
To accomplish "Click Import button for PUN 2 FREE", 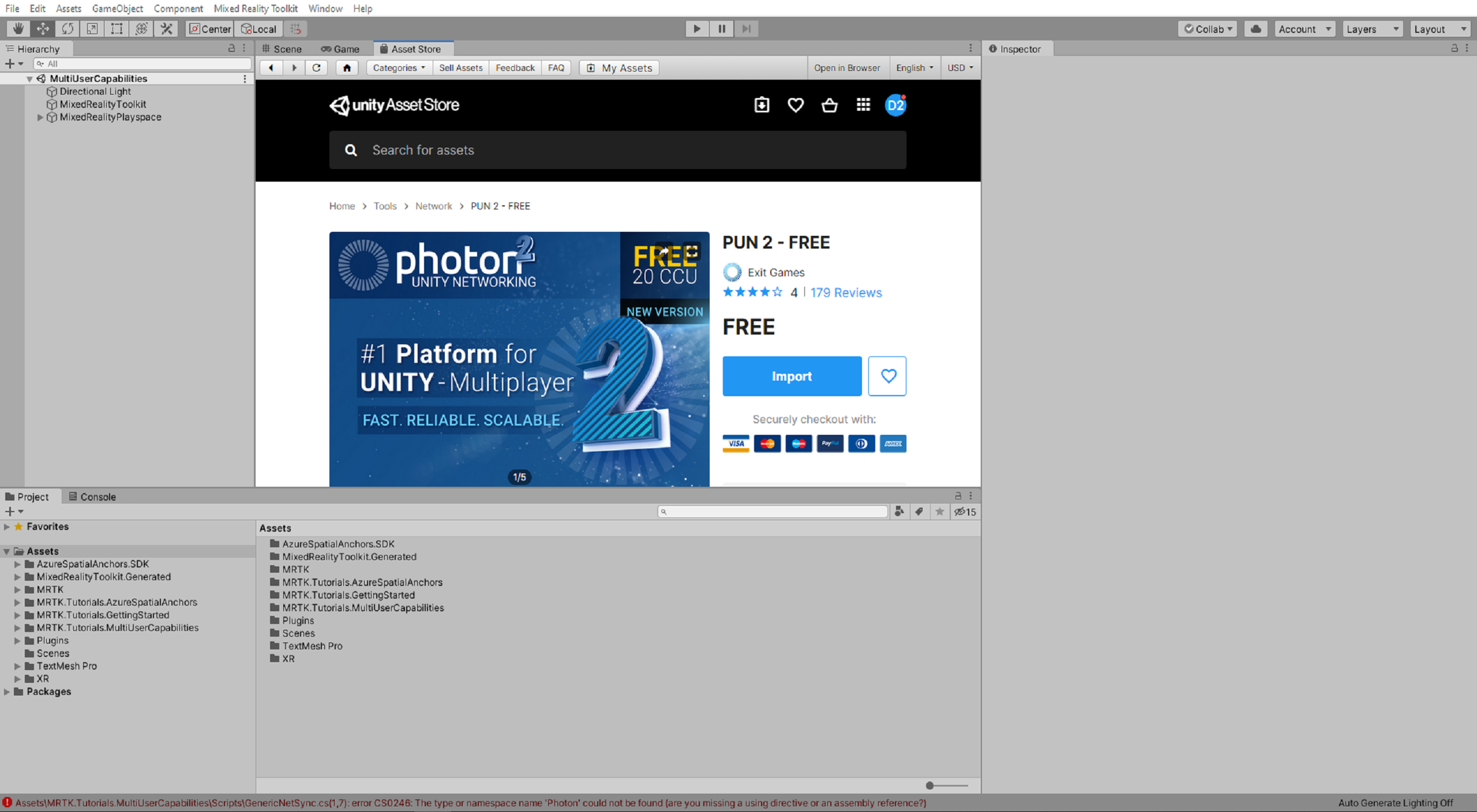I will pos(790,375).
